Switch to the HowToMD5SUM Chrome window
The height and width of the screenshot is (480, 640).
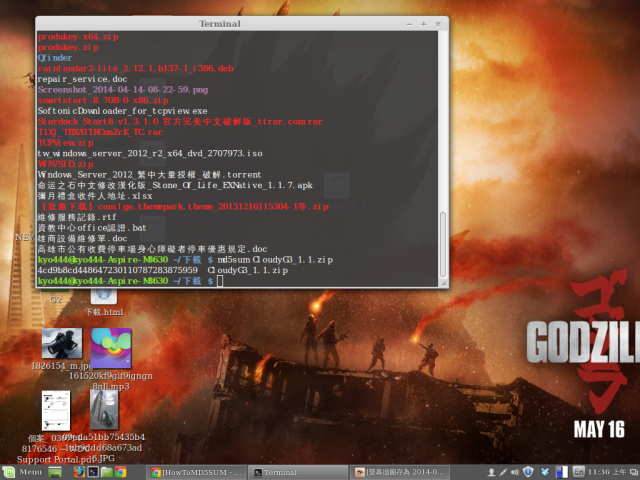click(197, 472)
